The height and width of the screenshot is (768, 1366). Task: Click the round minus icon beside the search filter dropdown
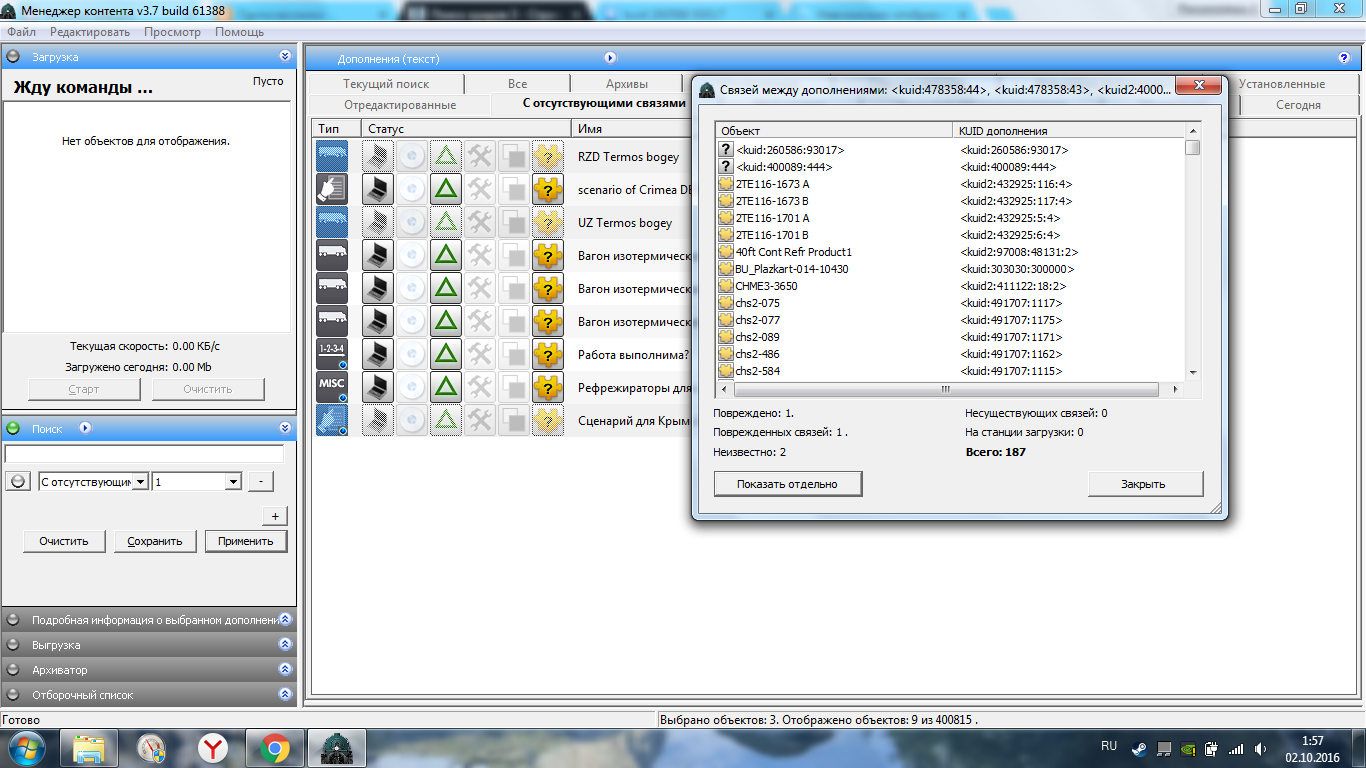tap(18, 481)
